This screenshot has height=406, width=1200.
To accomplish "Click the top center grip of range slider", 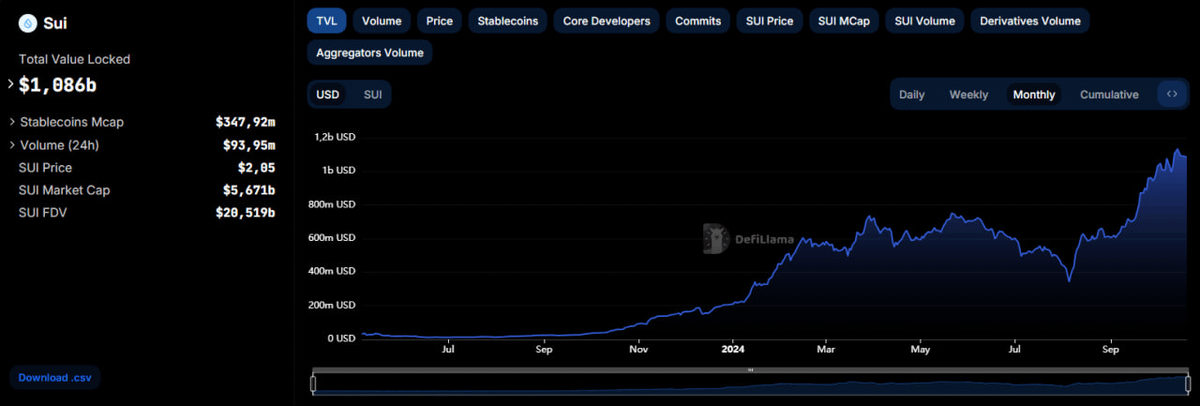I will 750,370.
